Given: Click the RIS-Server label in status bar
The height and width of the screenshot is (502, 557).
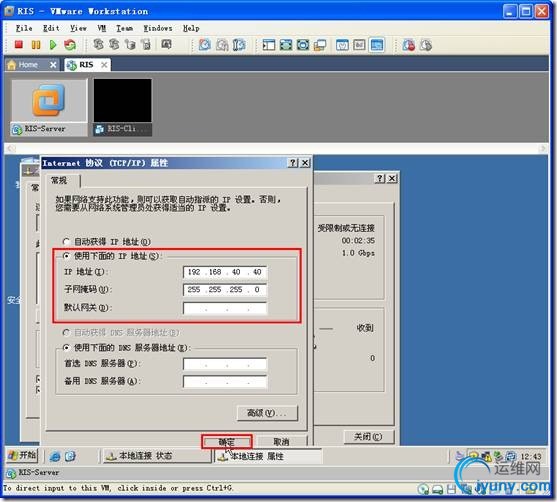Looking at the screenshot, I should 39,473.
